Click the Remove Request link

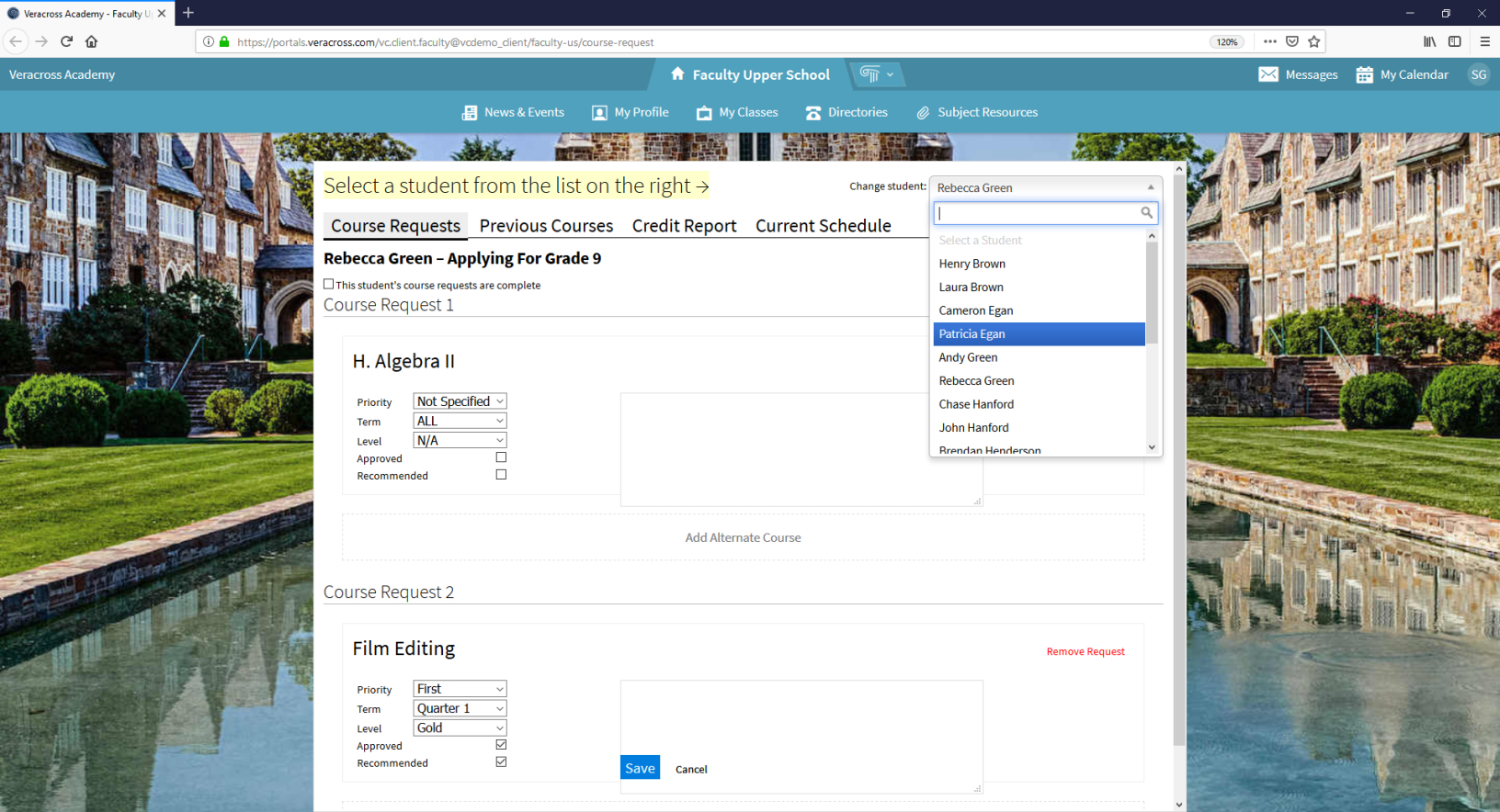[x=1085, y=651]
